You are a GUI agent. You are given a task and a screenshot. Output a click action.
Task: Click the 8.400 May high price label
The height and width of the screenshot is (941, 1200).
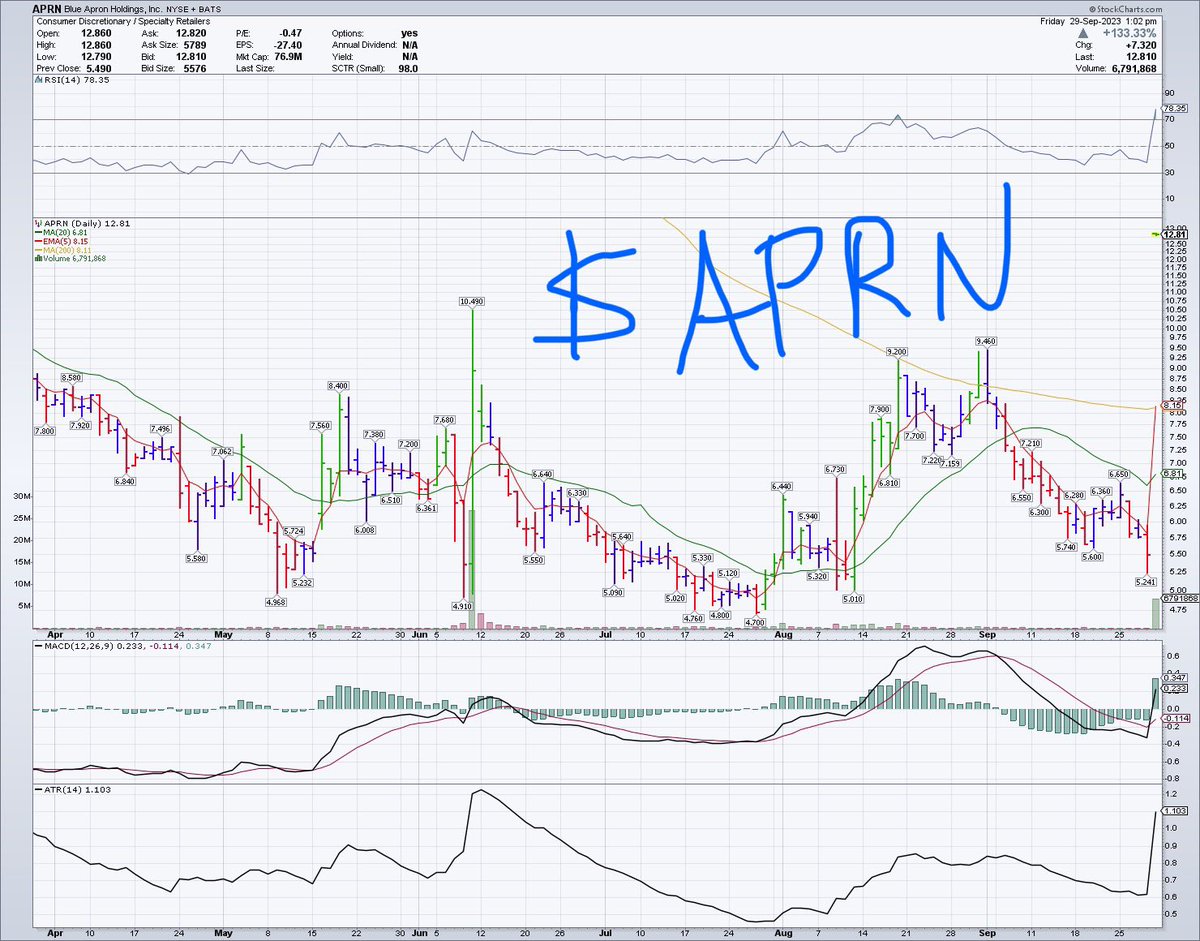[339, 385]
